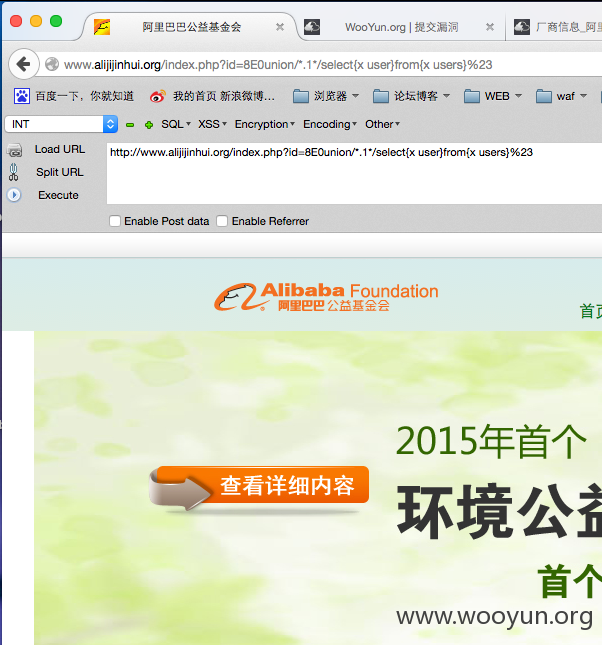Click the WooYun tab cloud favicon
This screenshot has height=645, width=602.
coord(312,27)
